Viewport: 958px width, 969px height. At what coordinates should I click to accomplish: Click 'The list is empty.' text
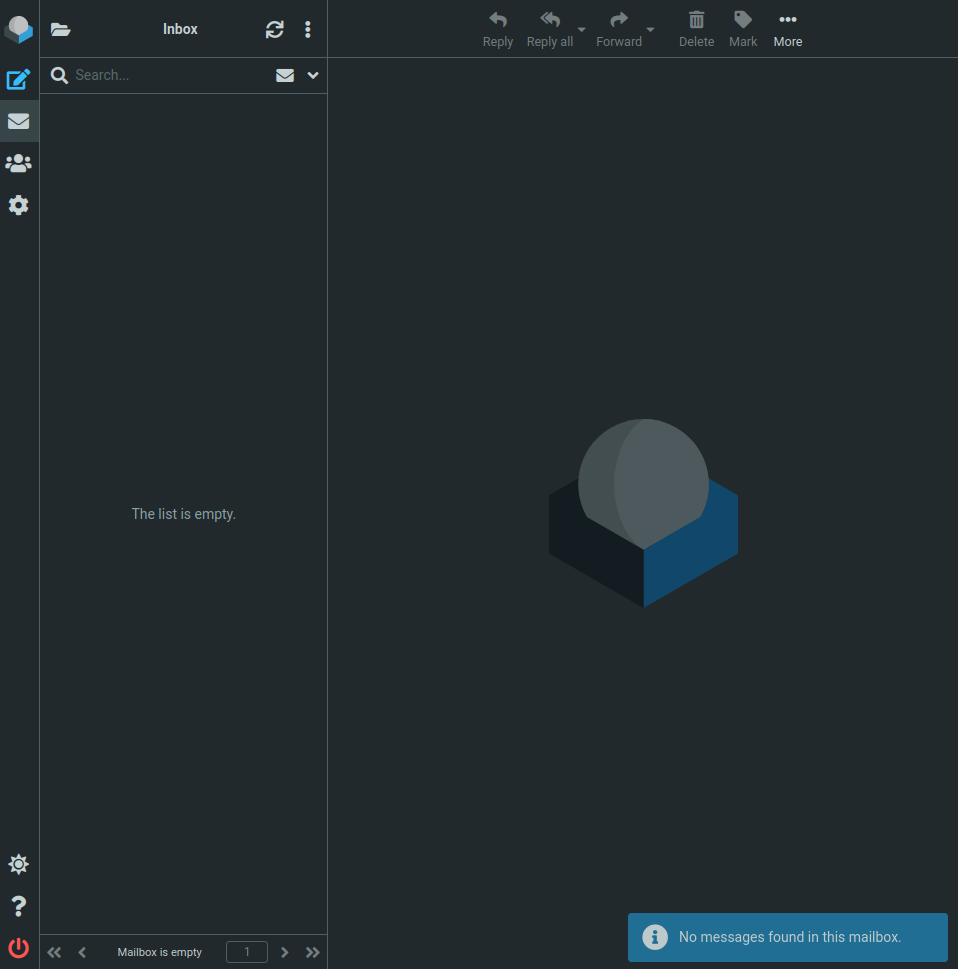pyautogui.click(x=184, y=514)
